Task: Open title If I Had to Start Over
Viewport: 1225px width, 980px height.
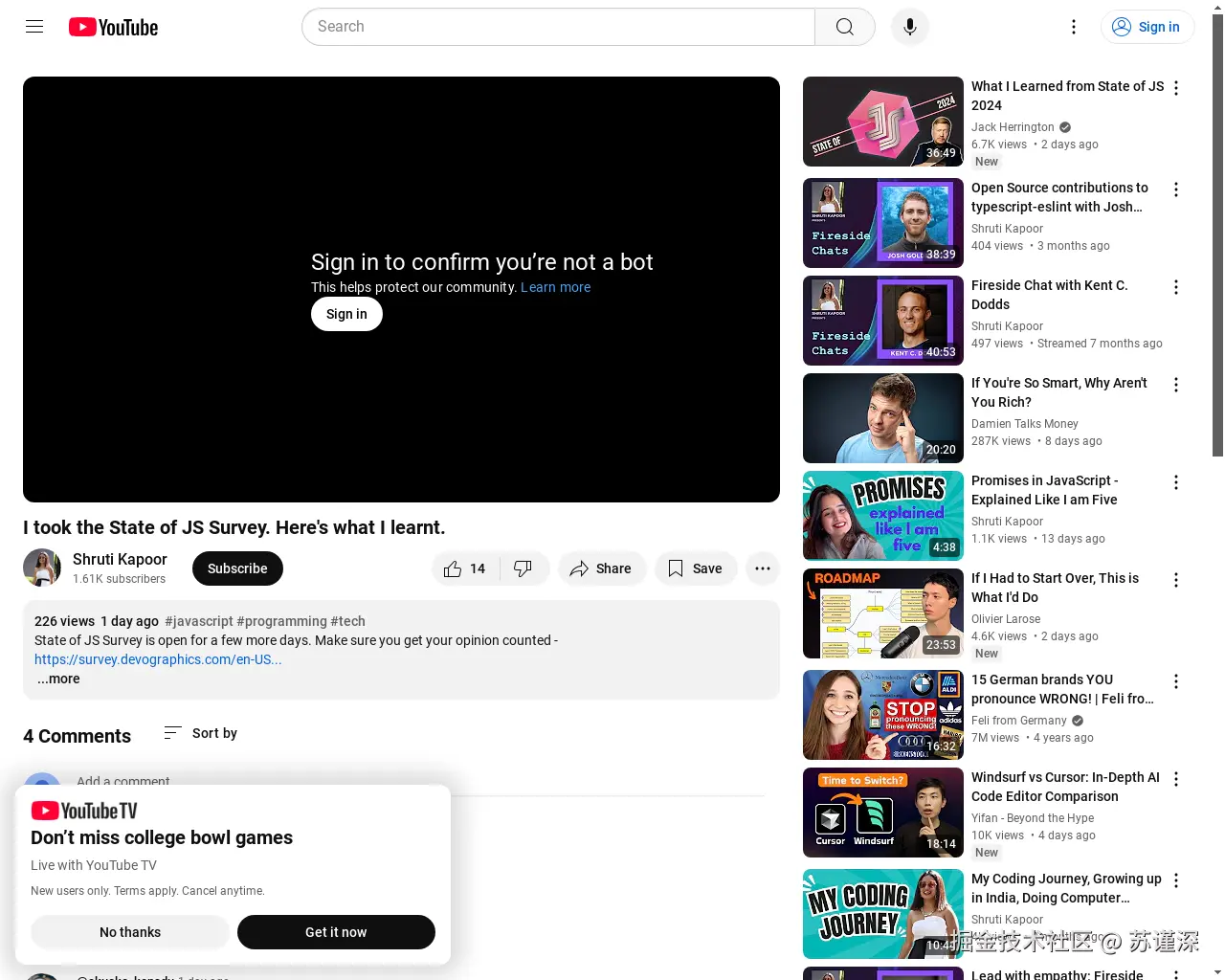Action: tap(1055, 588)
